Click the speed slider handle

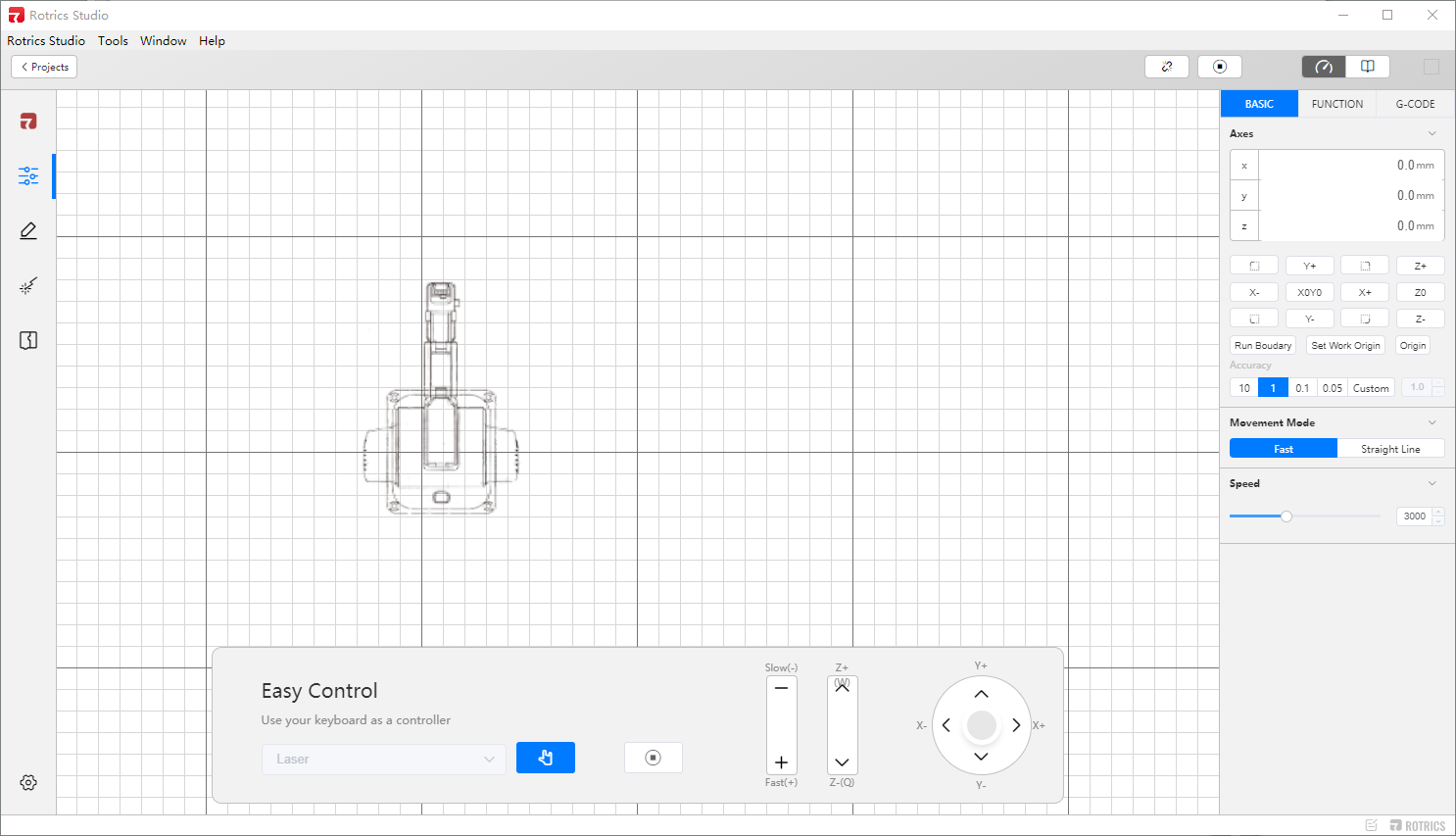[x=1286, y=516]
